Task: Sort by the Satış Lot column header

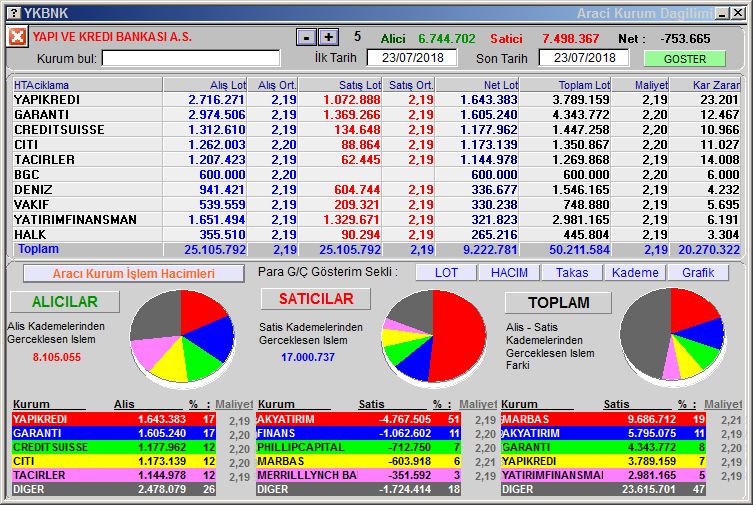Action: pos(340,85)
